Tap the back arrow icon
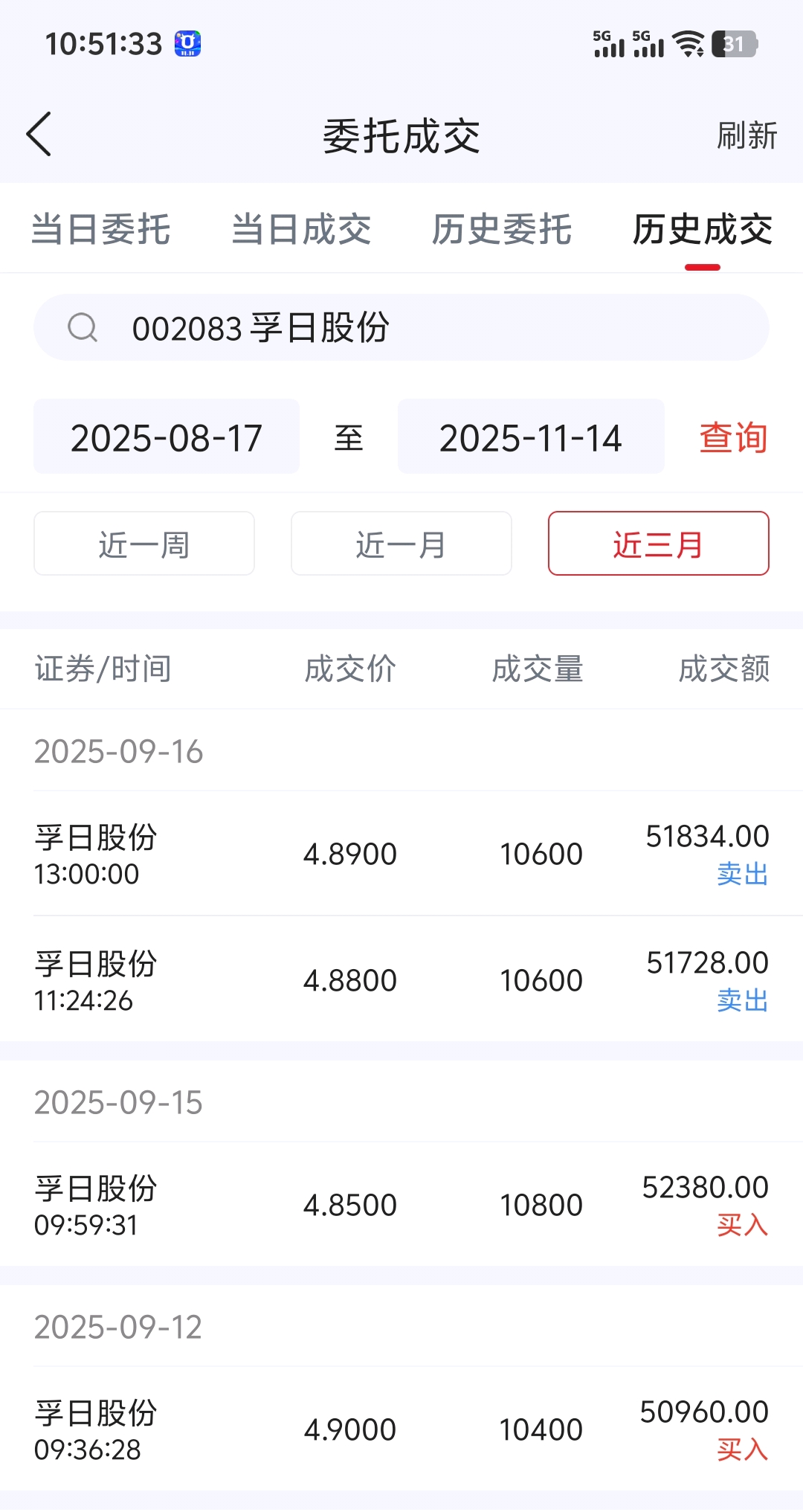Screen dimensions: 803x1512 [39, 135]
